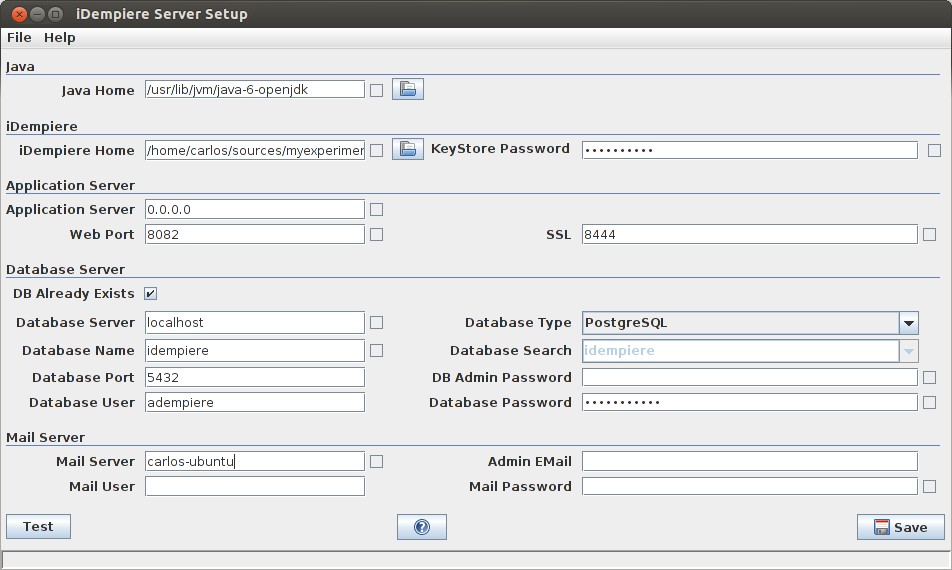Click the SSL 8444 field
The height and width of the screenshot is (570, 952).
pos(750,234)
